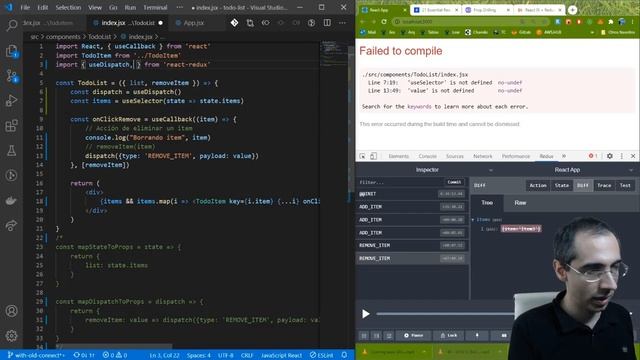640x360 pixels.
Task: Select the Raw tab in Redux diff panel
Action: click(x=520, y=203)
